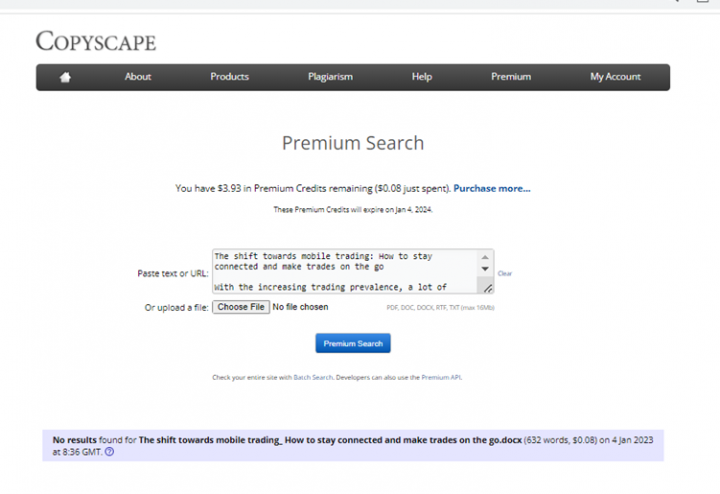The width and height of the screenshot is (720, 494).
Task: Go to the home icon in the navigation bar
Action: click(65, 77)
